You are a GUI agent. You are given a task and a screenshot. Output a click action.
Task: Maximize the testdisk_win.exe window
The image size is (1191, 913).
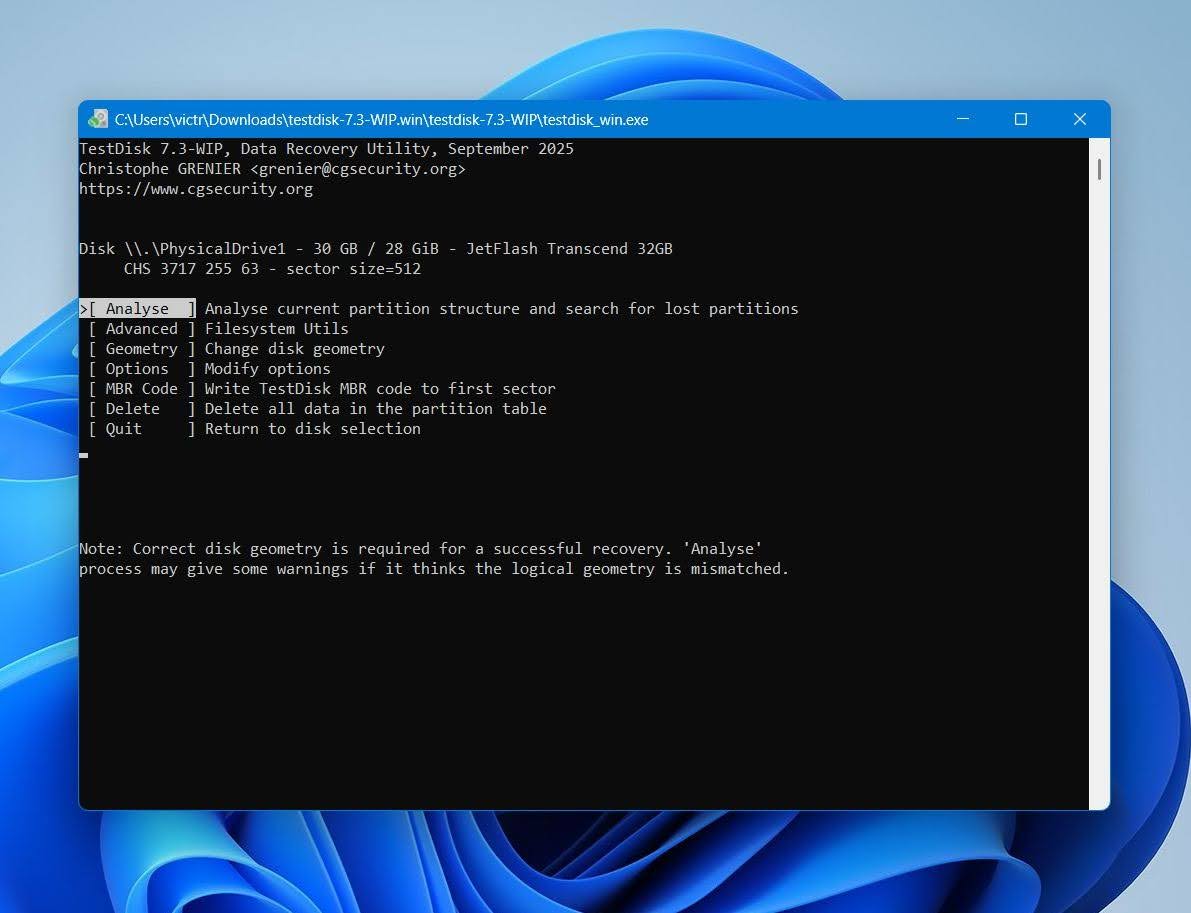pos(1021,119)
